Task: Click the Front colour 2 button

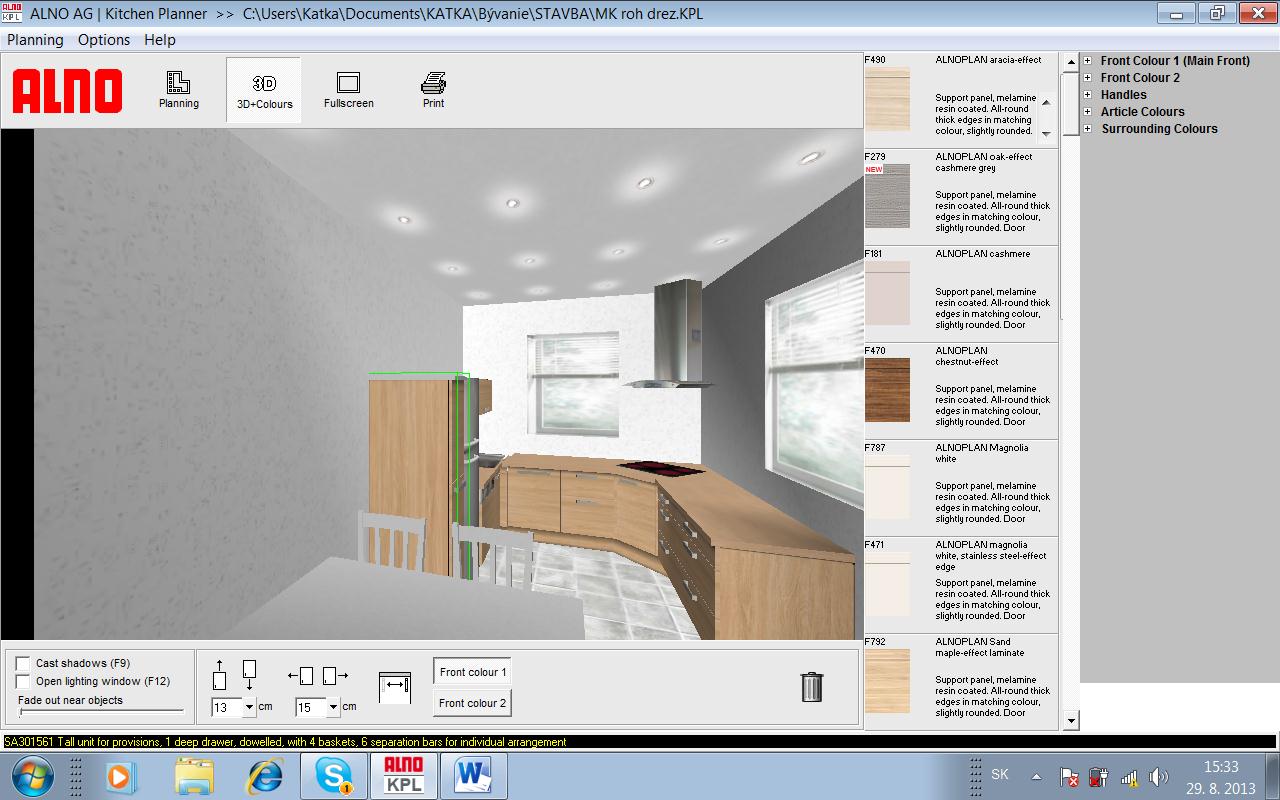Action: [472, 703]
